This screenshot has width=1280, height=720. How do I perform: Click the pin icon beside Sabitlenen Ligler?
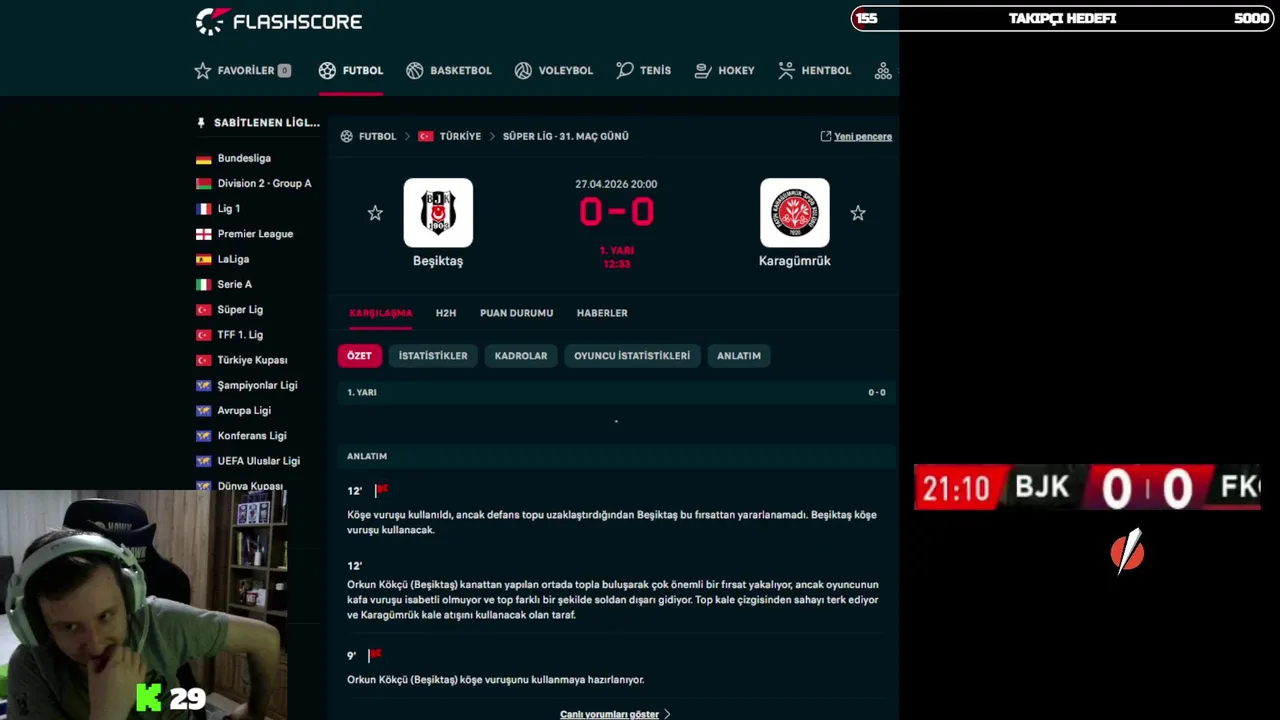(201, 123)
